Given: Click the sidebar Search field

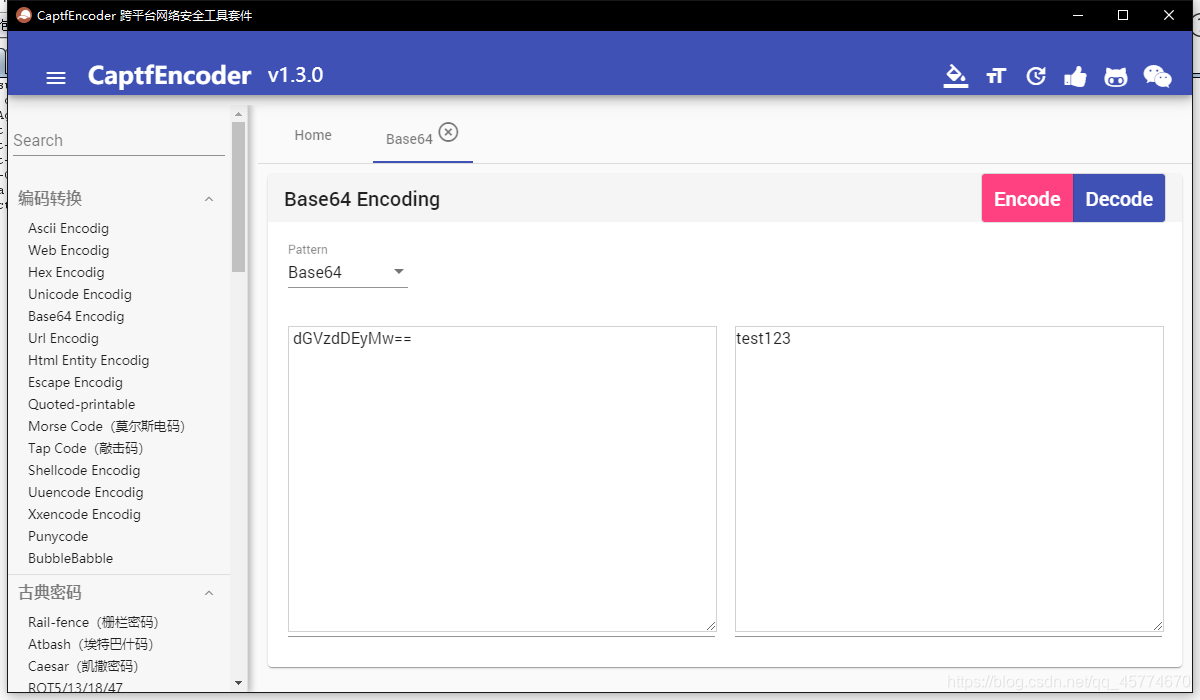Looking at the screenshot, I should point(118,140).
